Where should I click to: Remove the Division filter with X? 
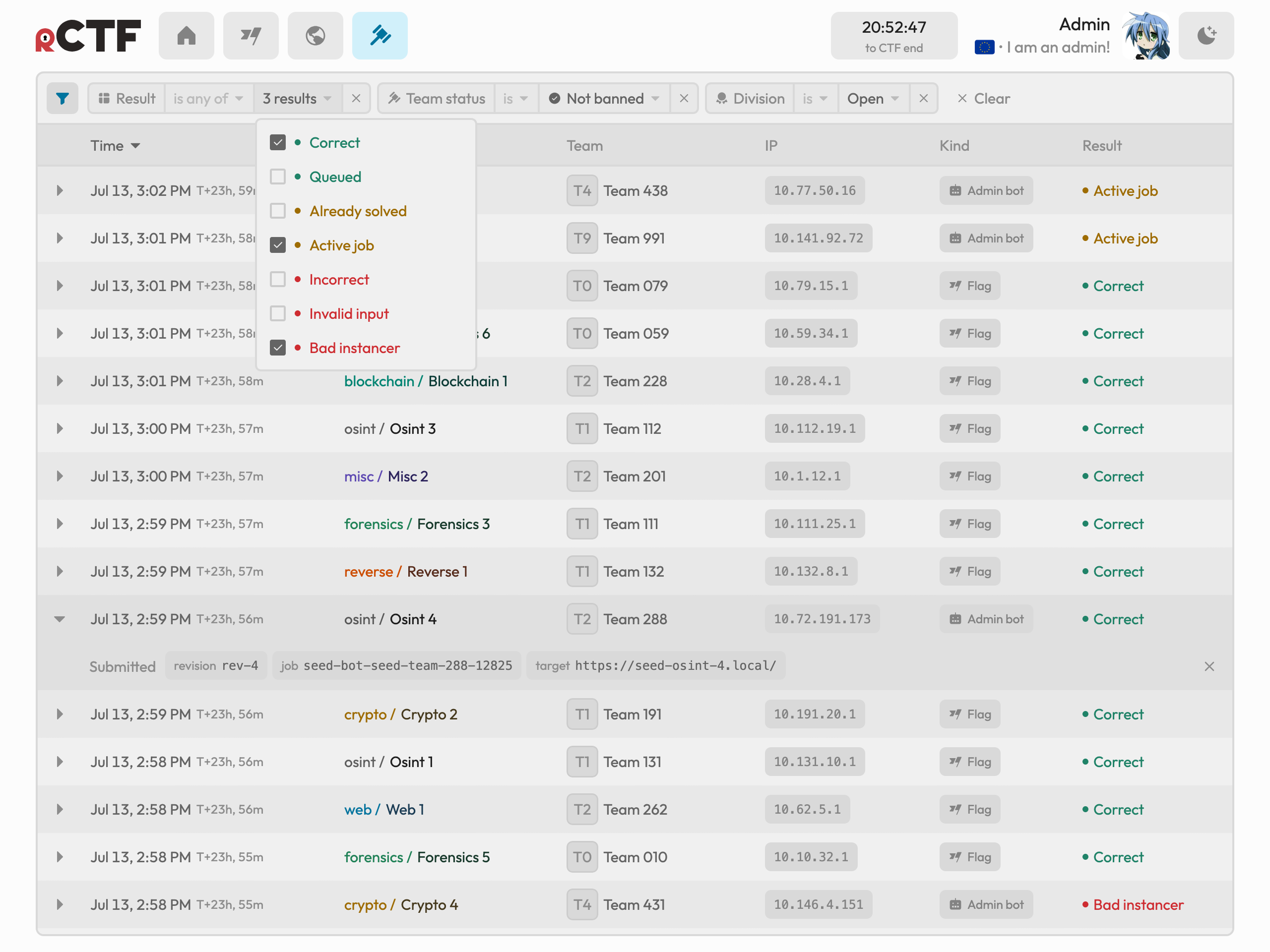click(923, 98)
